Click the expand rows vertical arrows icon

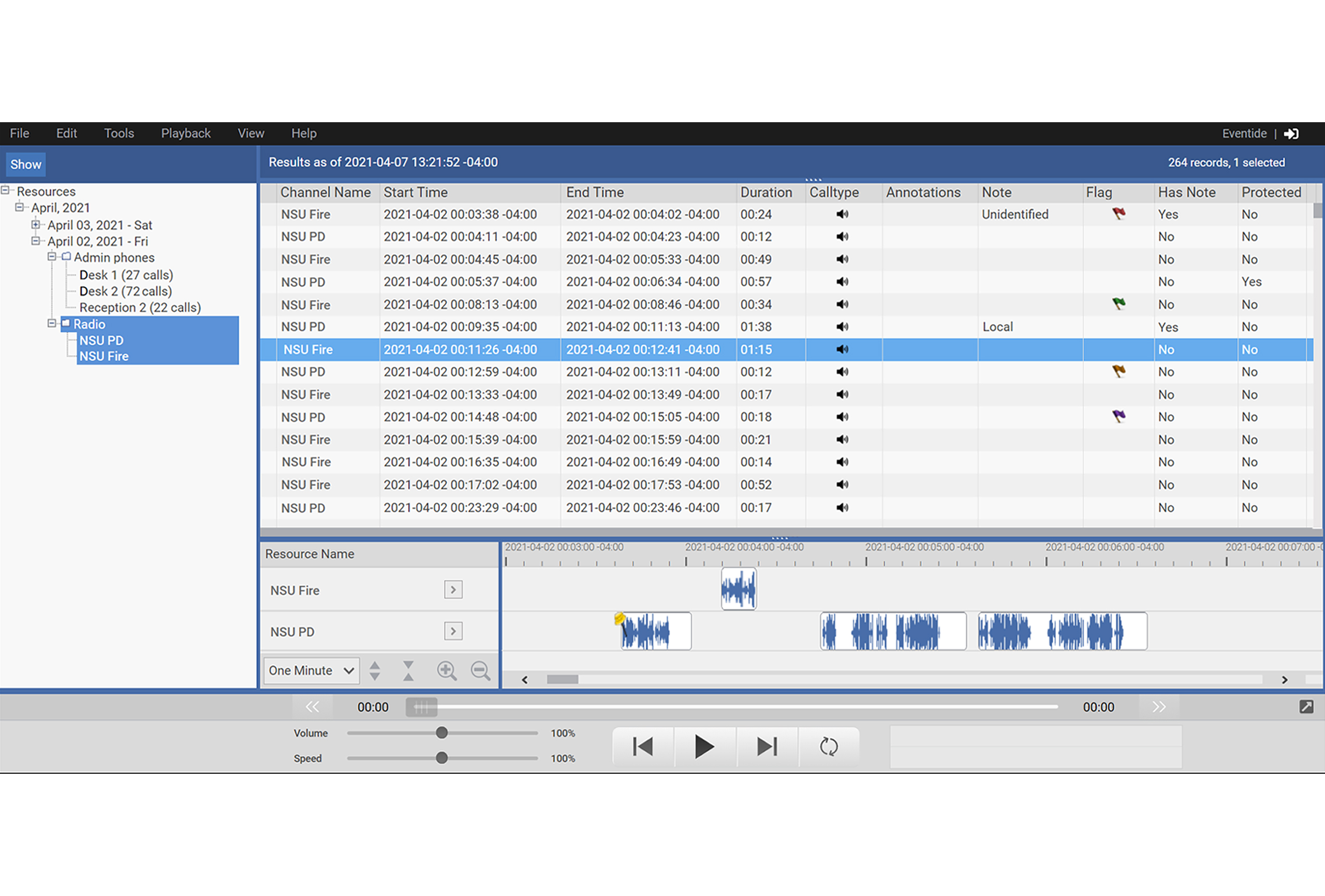point(375,670)
